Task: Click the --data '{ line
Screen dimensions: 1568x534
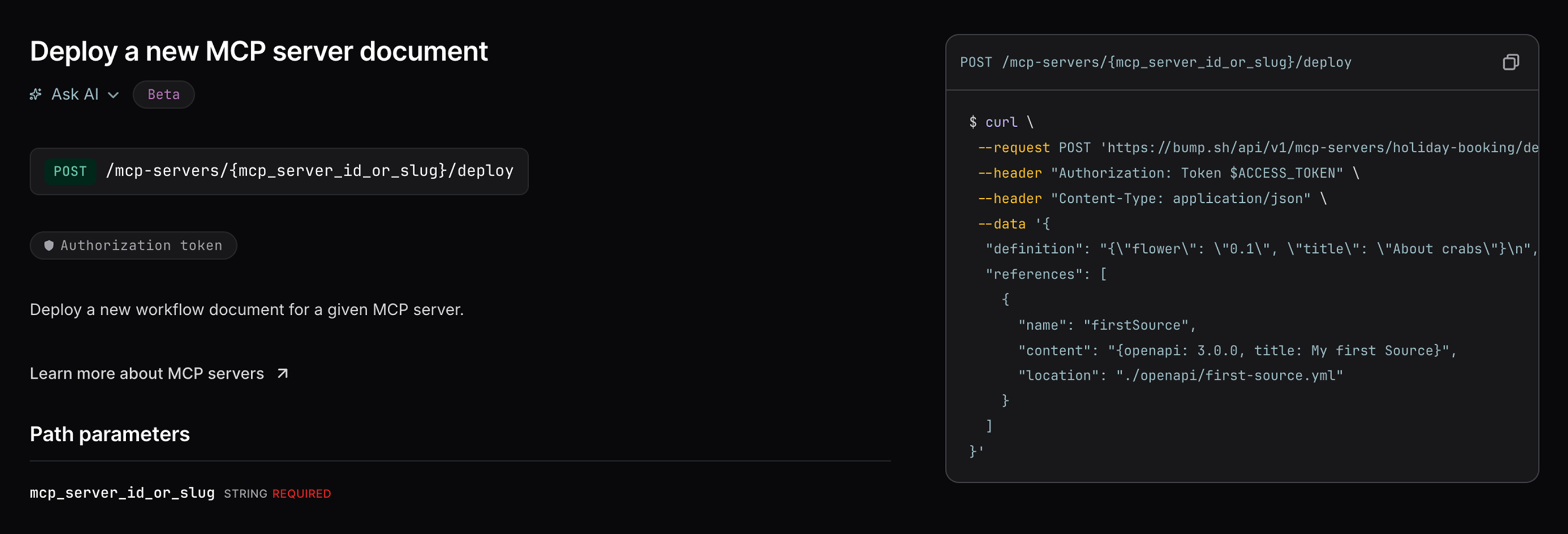Action: (1014, 224)
